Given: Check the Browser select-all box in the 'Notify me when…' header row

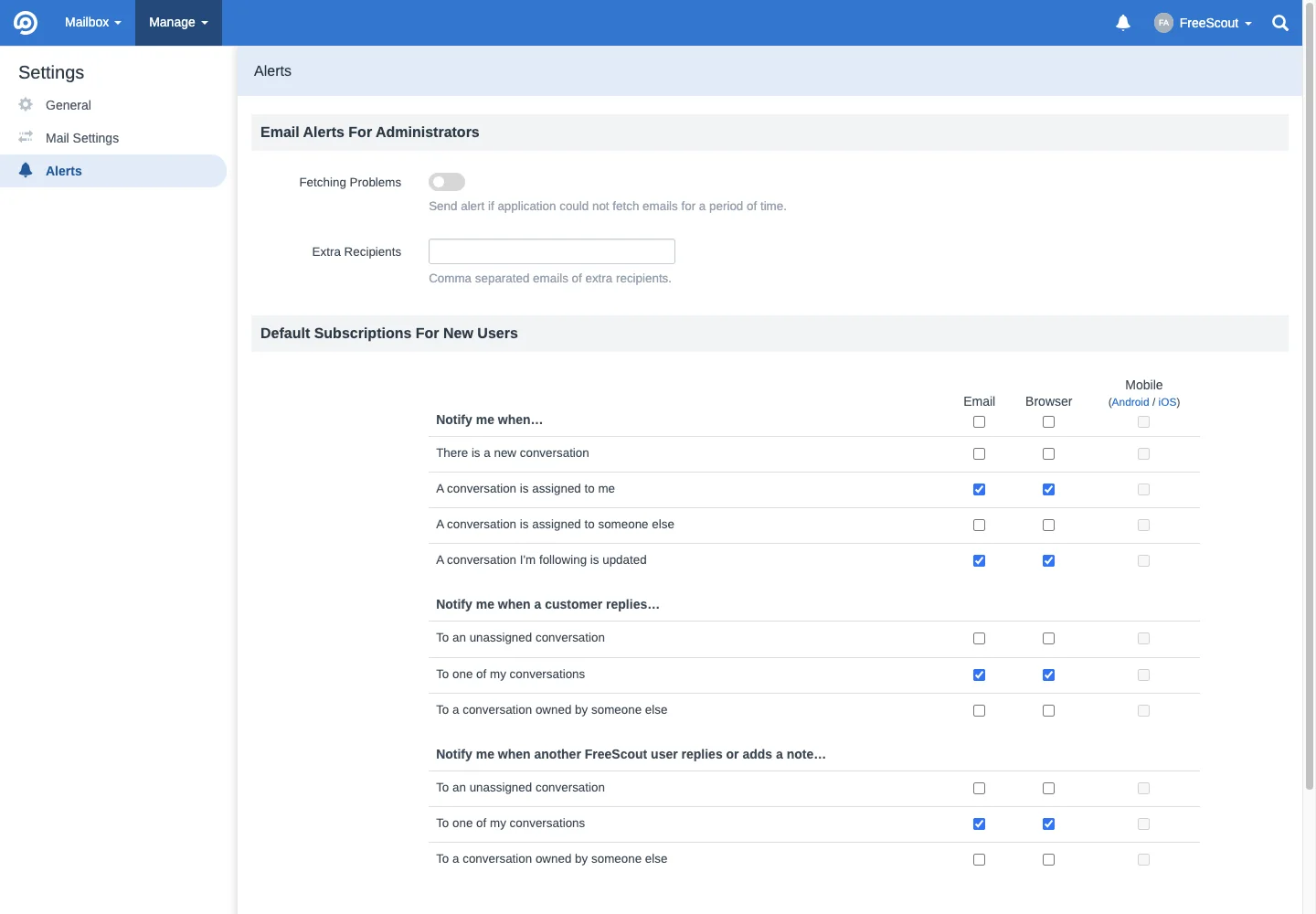Looking at the screenshot, I should tap(1048, 422).
